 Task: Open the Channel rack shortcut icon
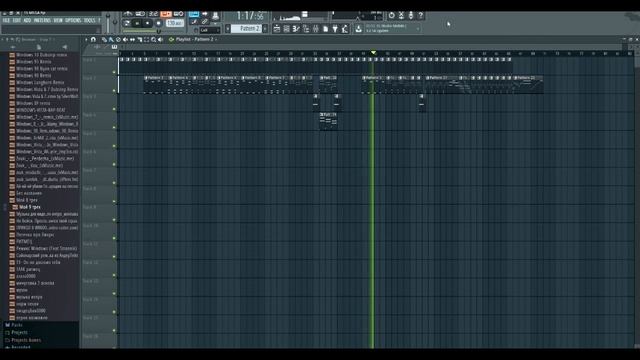[x=287, y=29]
